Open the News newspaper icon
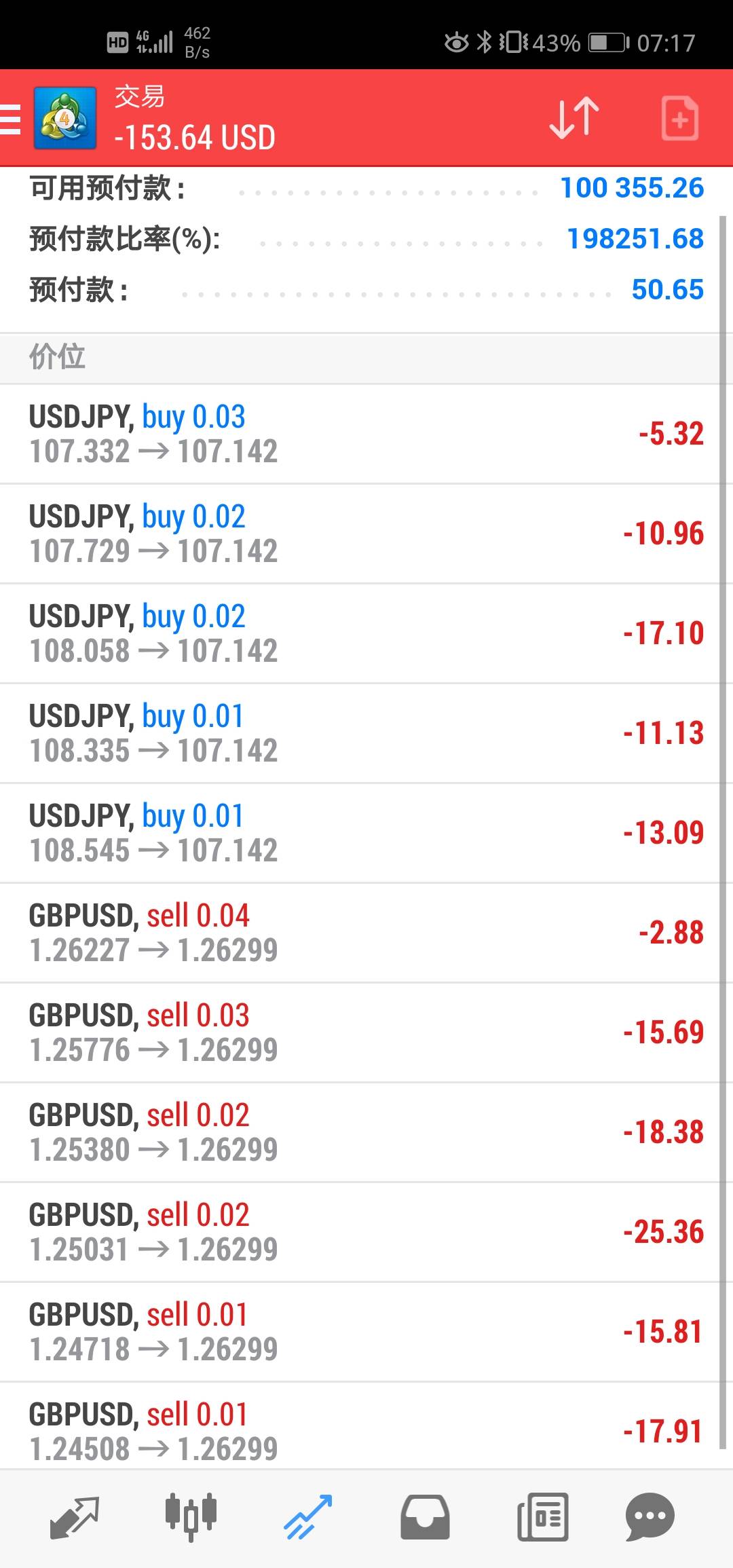Viewport: 733px width, 1568px height. [542, 1517]
